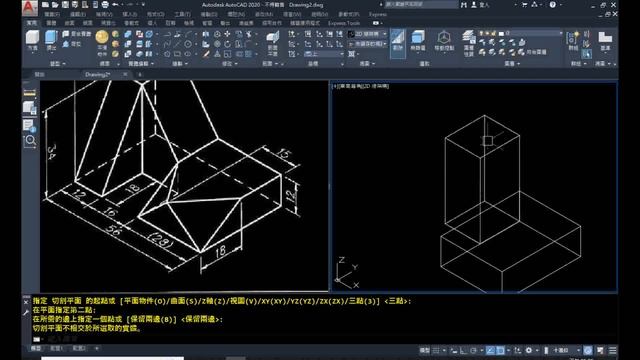Toggle ortho mode in status bar
Screen dimensions: 640x360
pos(464,350)
